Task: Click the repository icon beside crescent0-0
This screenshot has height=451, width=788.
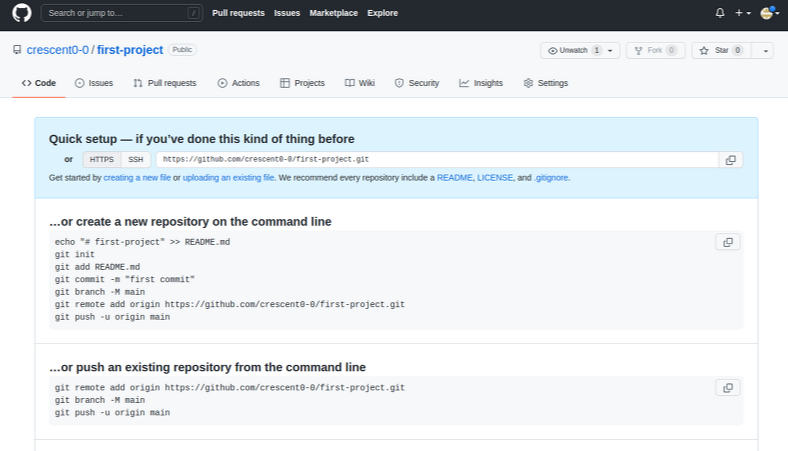Action: point(17,50)
